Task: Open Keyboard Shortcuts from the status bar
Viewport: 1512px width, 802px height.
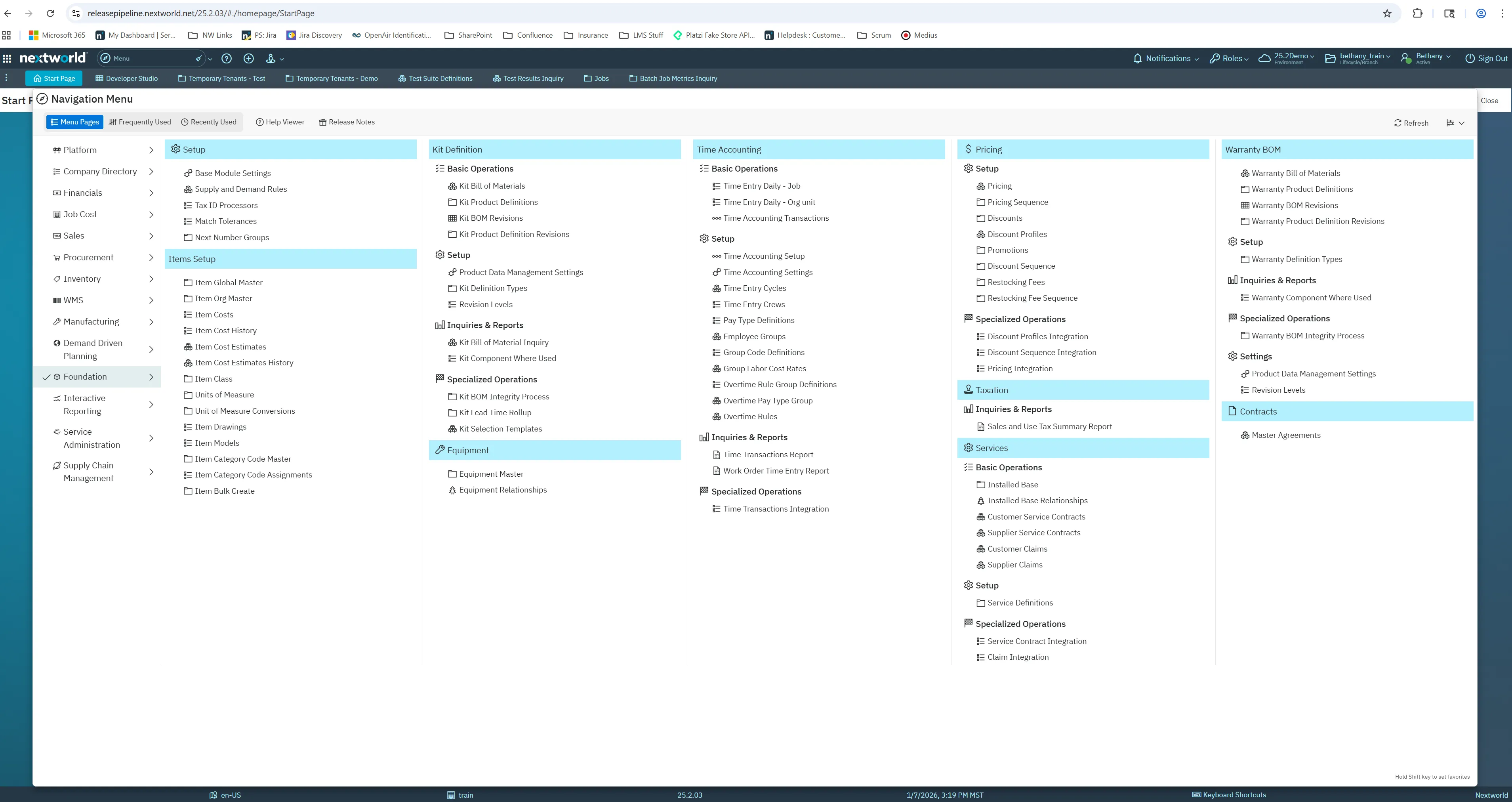Action: (x=1230, y=794)
